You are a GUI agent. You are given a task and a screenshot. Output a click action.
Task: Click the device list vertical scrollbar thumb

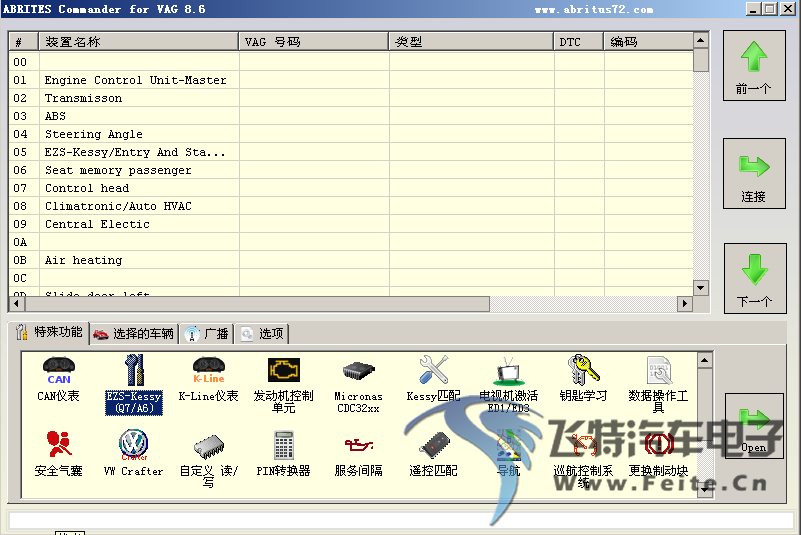coord(700,60)
